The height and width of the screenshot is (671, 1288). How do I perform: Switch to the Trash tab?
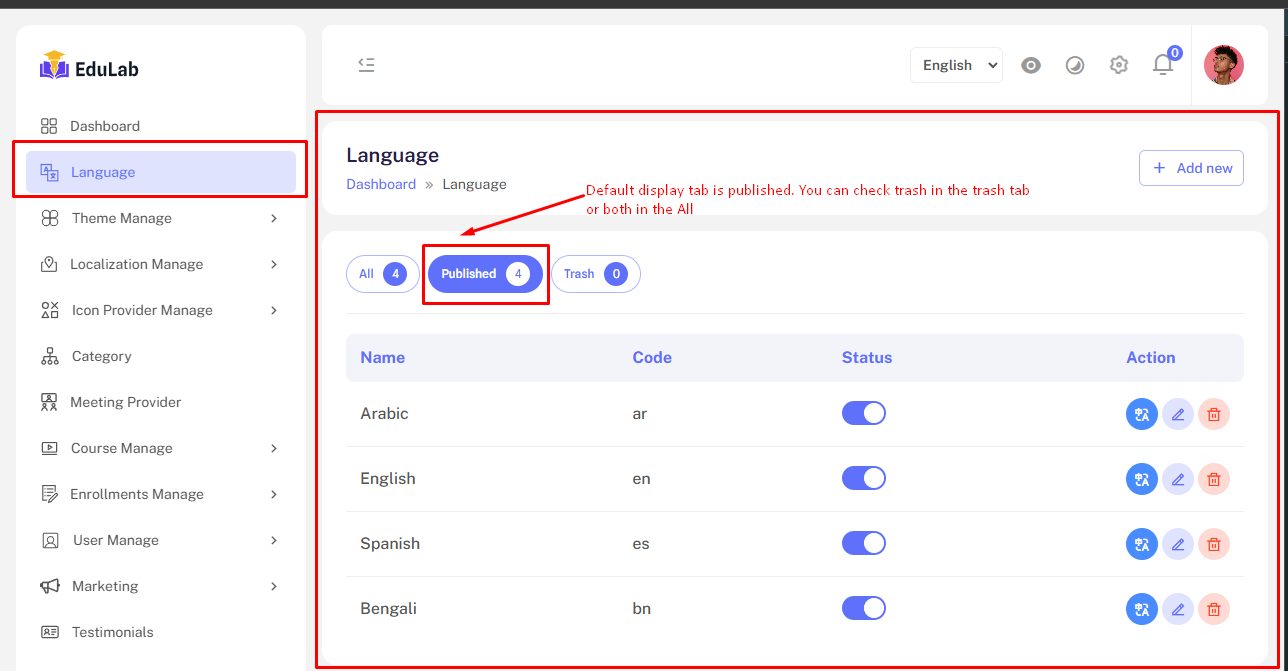pos(595,274)
